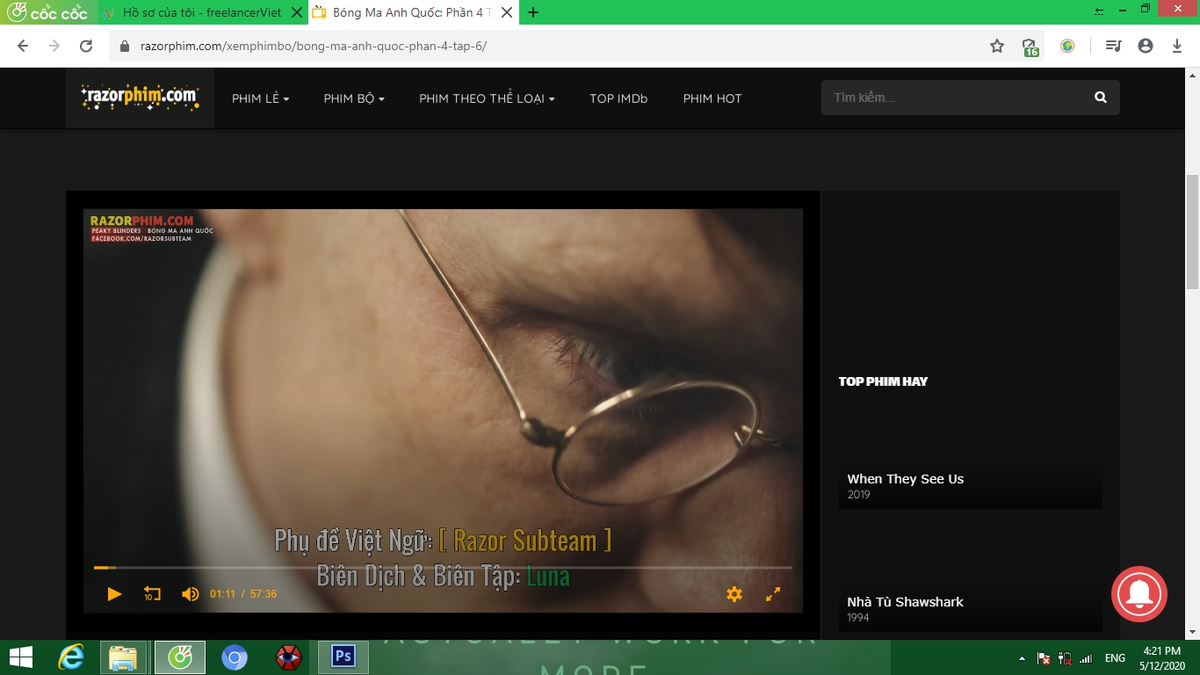Open a new browser tab

(x=533, y=13)
